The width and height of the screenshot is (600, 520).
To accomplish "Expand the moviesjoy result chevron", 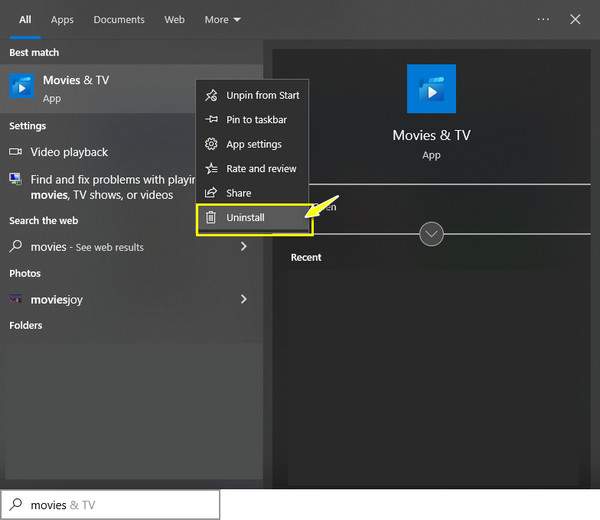I will pyautogui.click(x=244, y=299).
